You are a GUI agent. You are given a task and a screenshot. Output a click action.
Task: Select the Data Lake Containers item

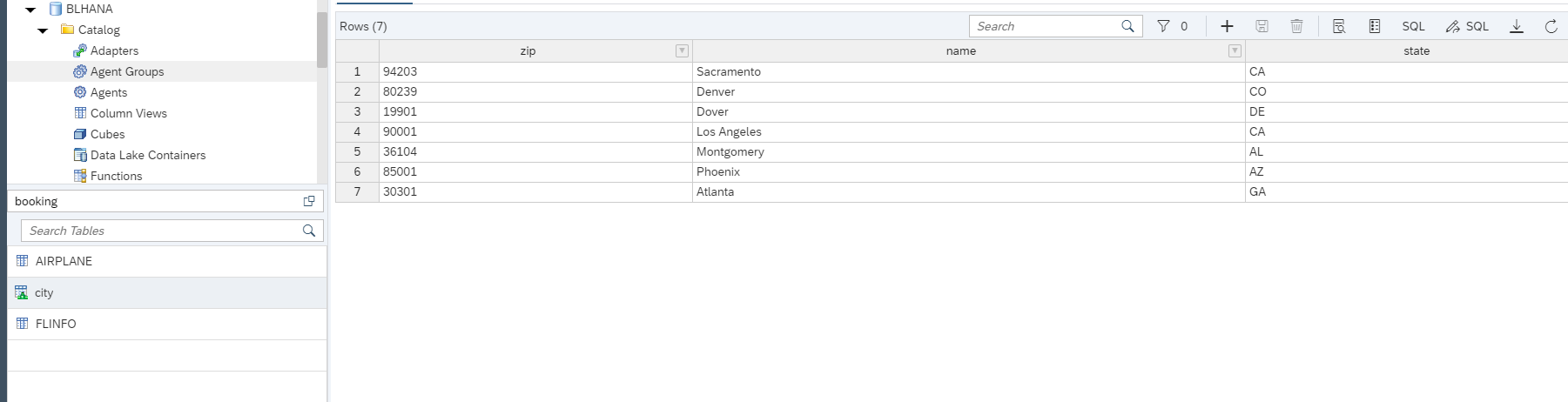tap(147, 155)
